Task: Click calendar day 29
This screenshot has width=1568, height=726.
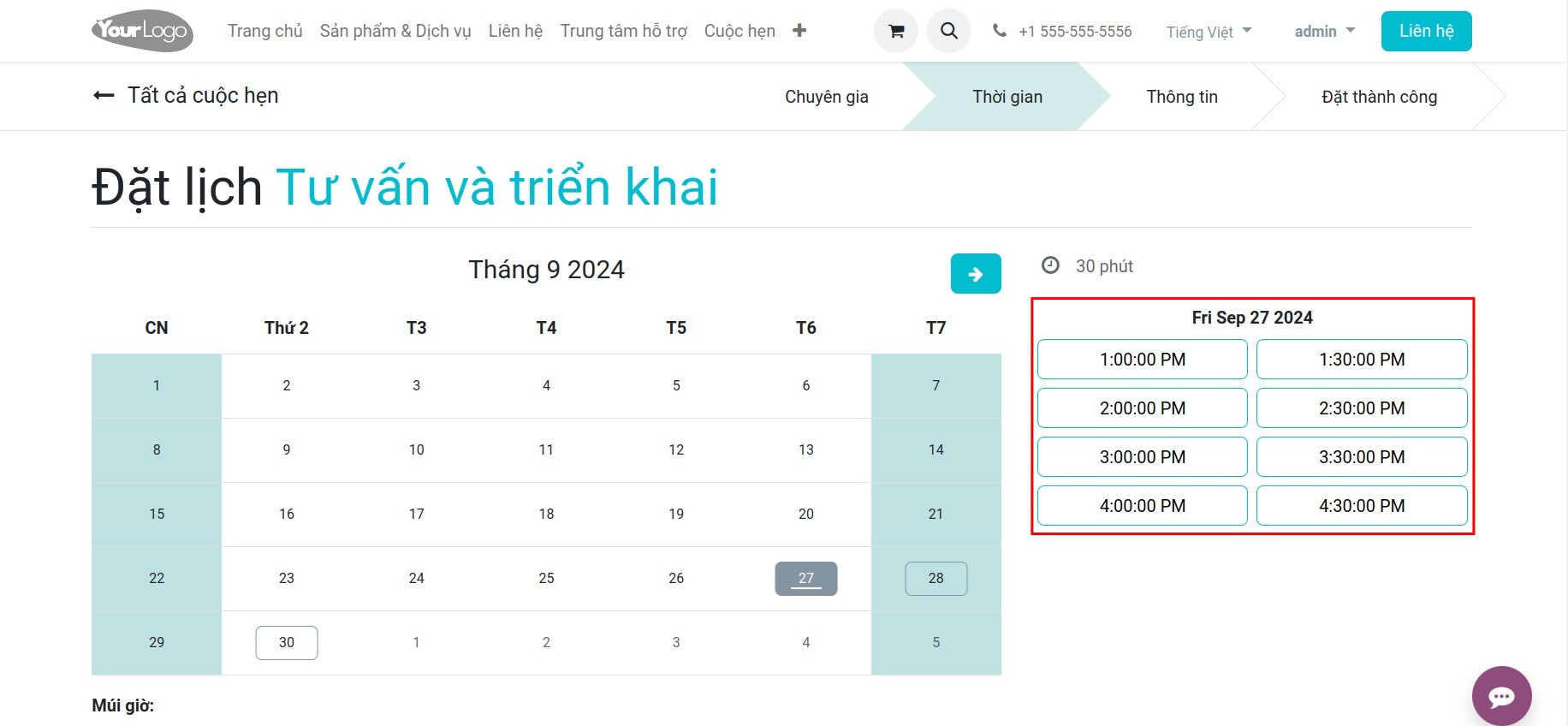Action: pos(157,643)
